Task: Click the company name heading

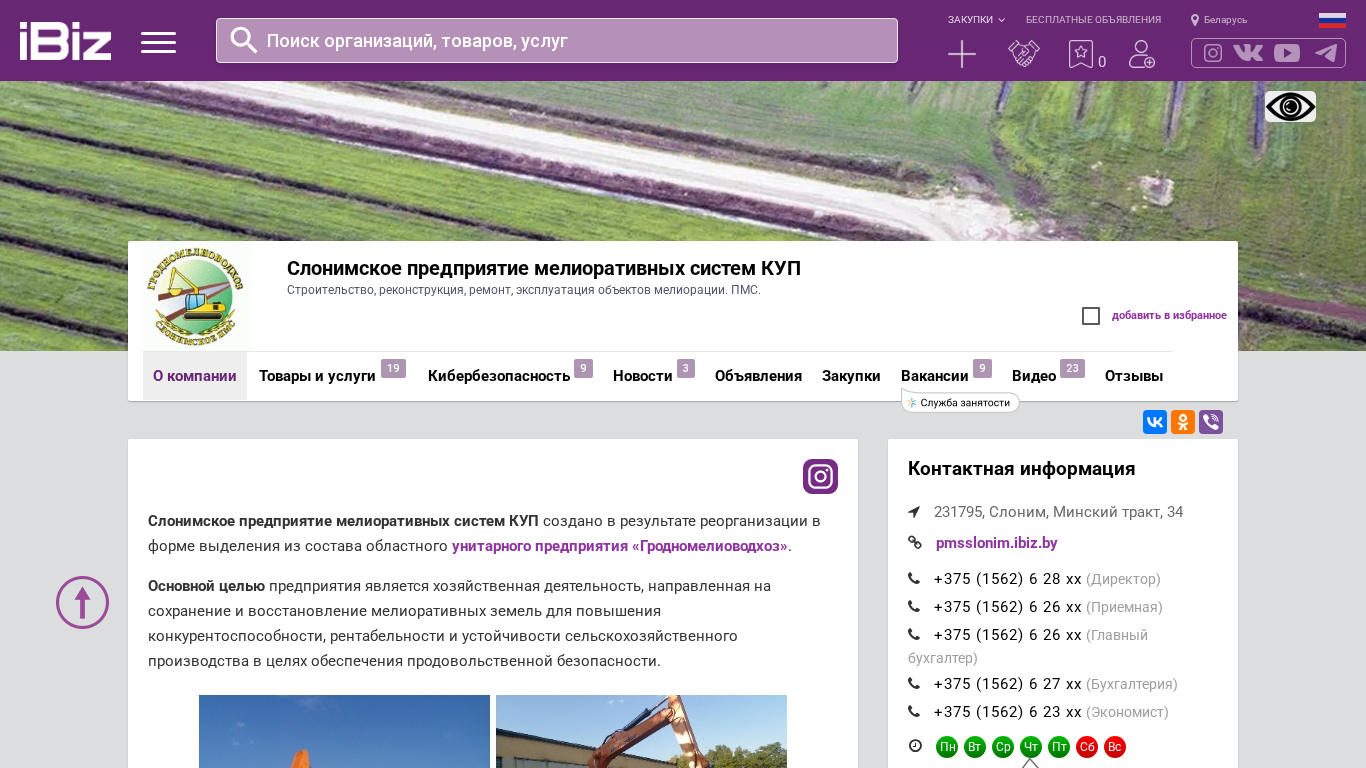Action: (544, 268)
